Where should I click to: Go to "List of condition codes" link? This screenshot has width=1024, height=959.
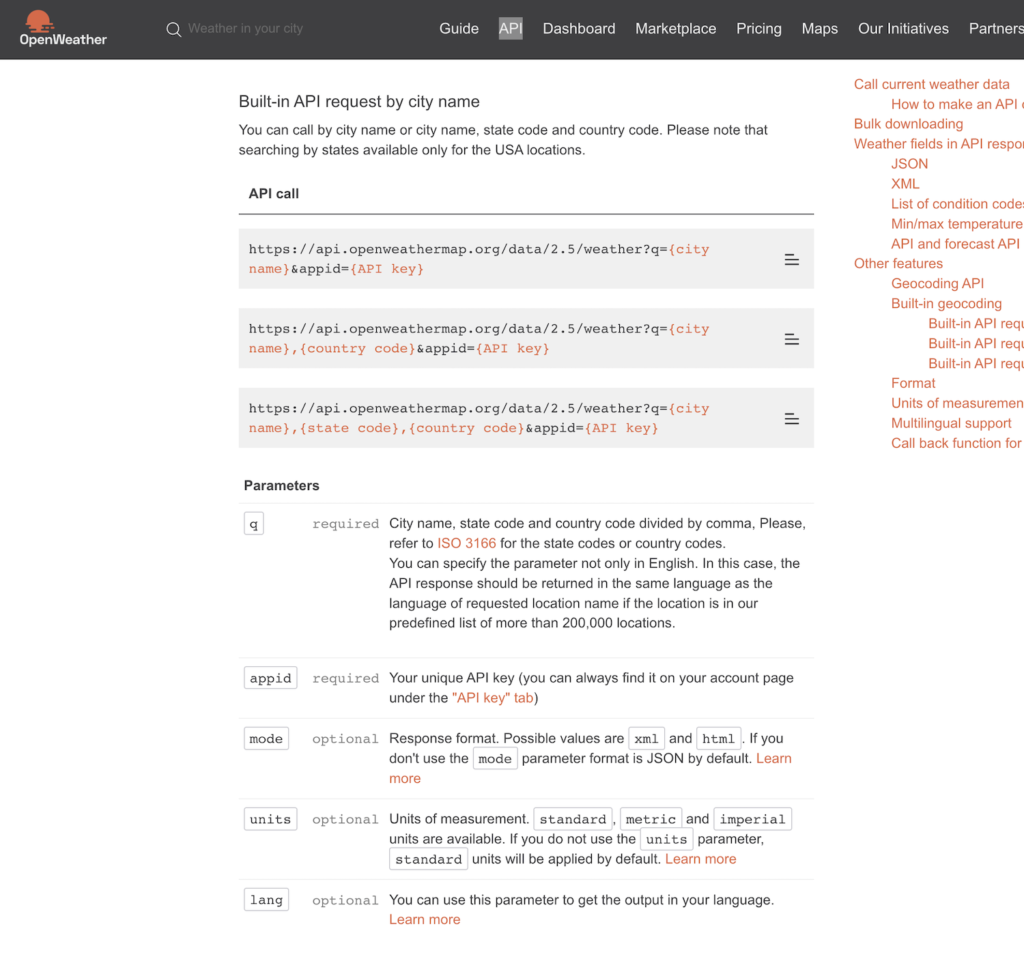[x=957, y=204]
